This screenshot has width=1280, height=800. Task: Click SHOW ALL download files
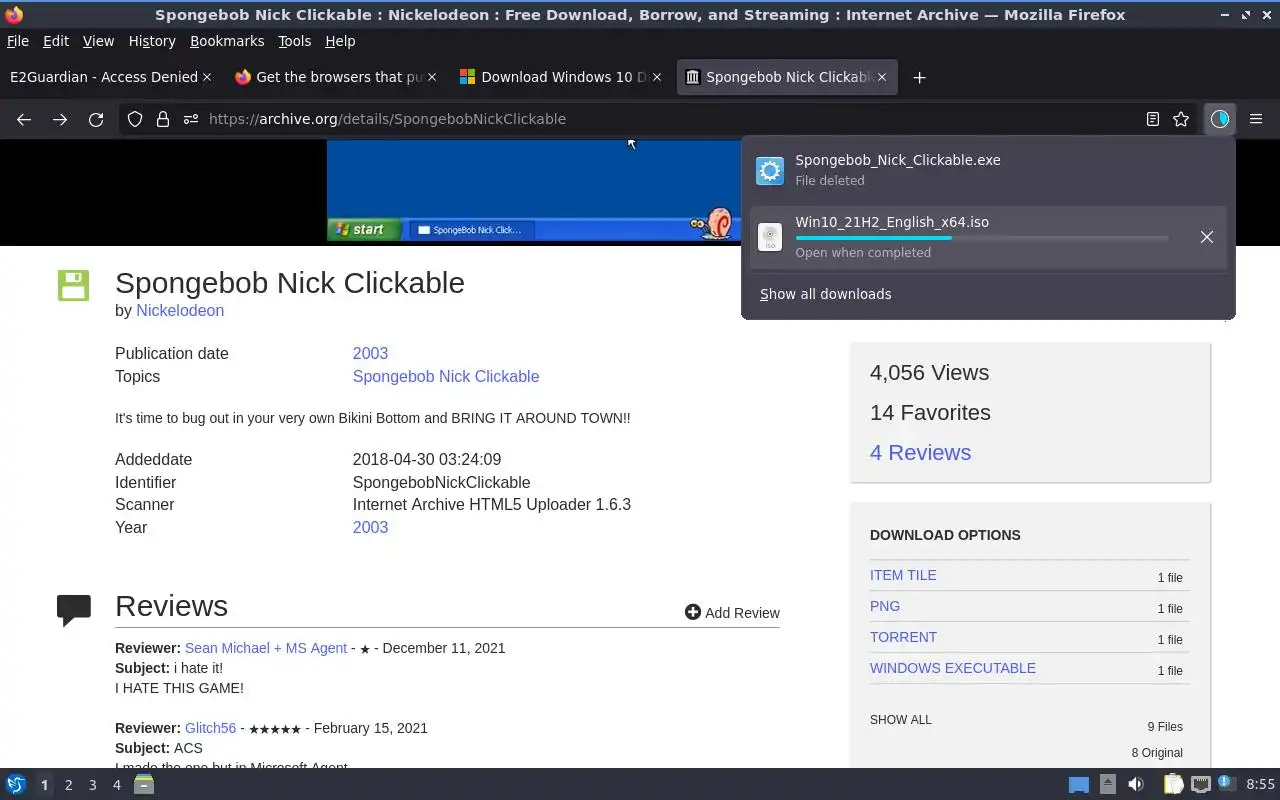[x=900, y=720]
